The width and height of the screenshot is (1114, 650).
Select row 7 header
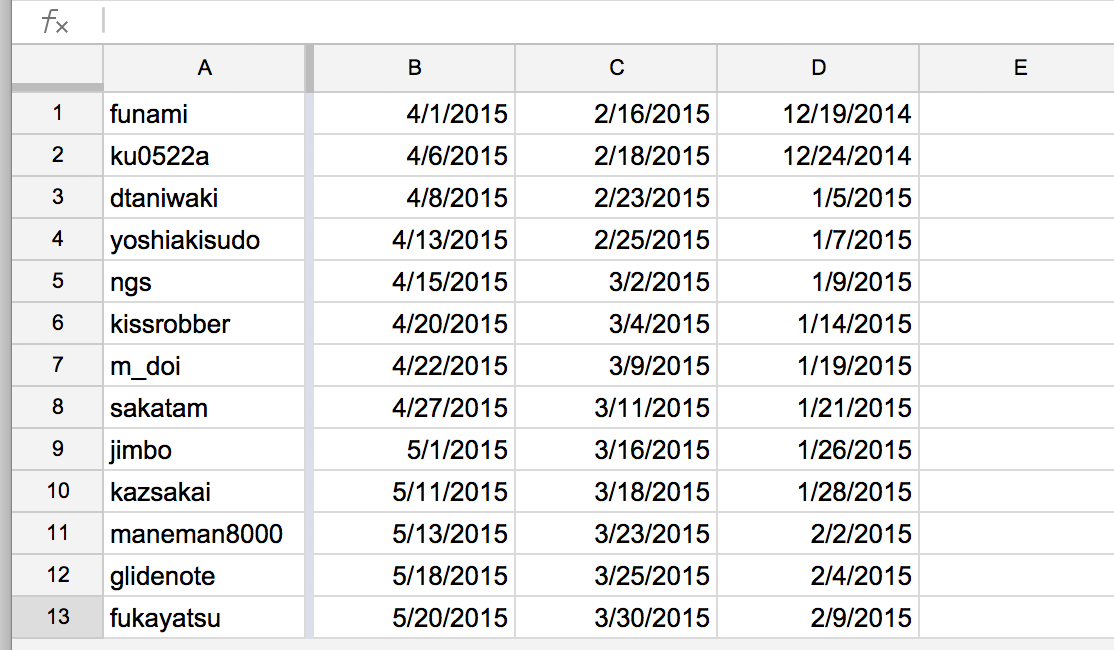[57, 366]
